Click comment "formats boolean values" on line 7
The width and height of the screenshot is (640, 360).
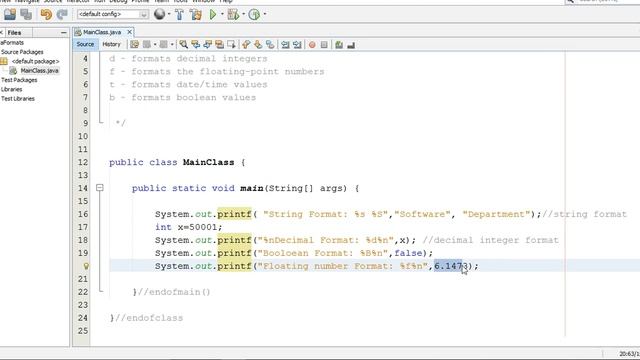click(x=193, y=98)
